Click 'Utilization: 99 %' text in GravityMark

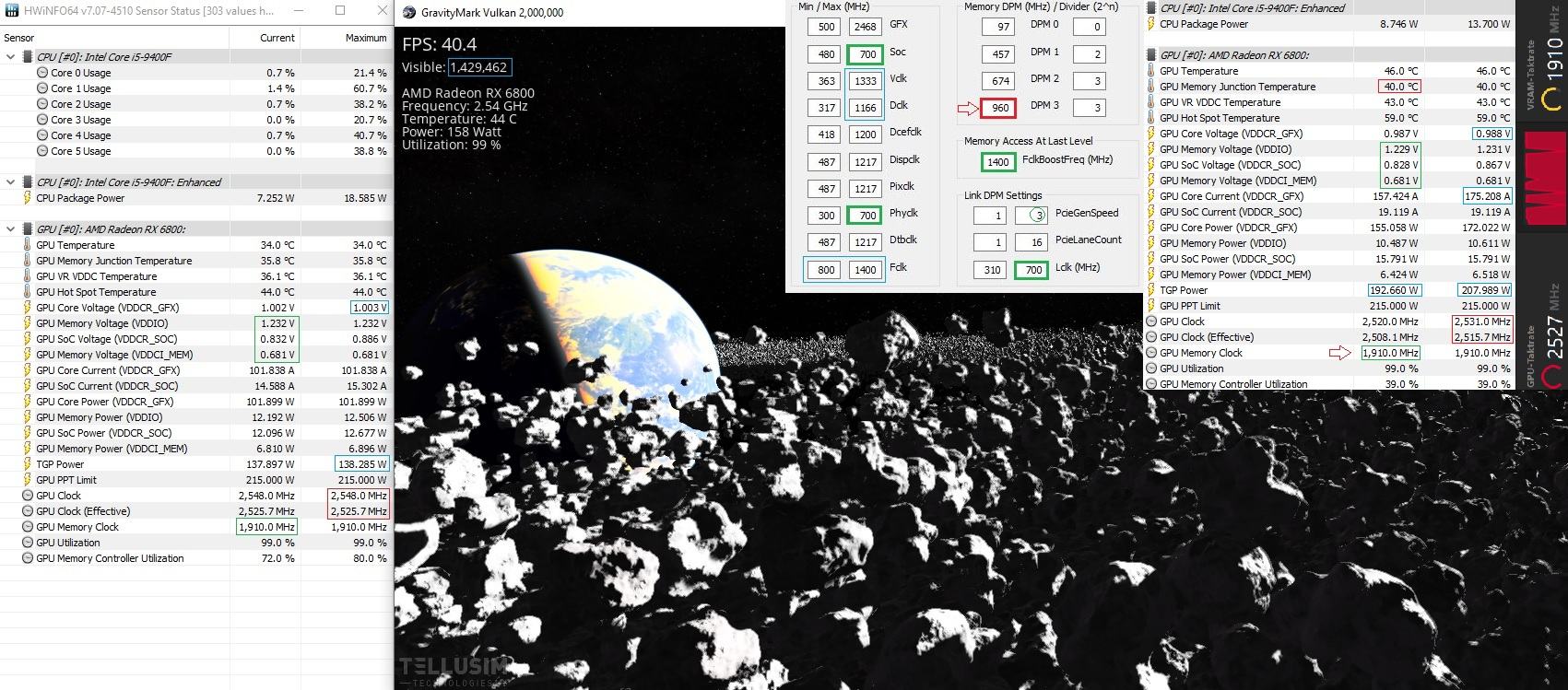coord(452,146)
